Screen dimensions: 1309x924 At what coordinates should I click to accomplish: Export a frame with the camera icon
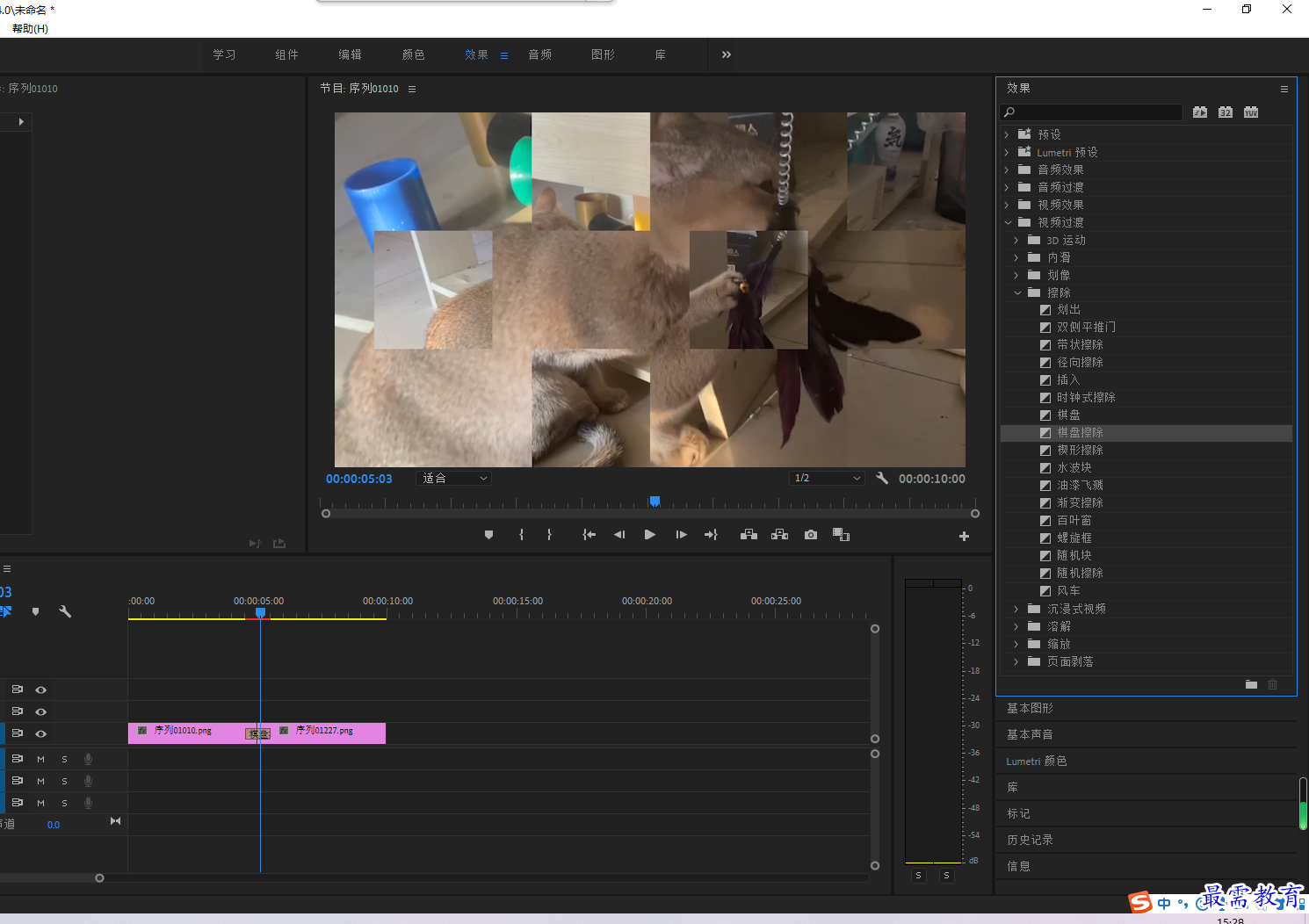[x=810, y=535]
